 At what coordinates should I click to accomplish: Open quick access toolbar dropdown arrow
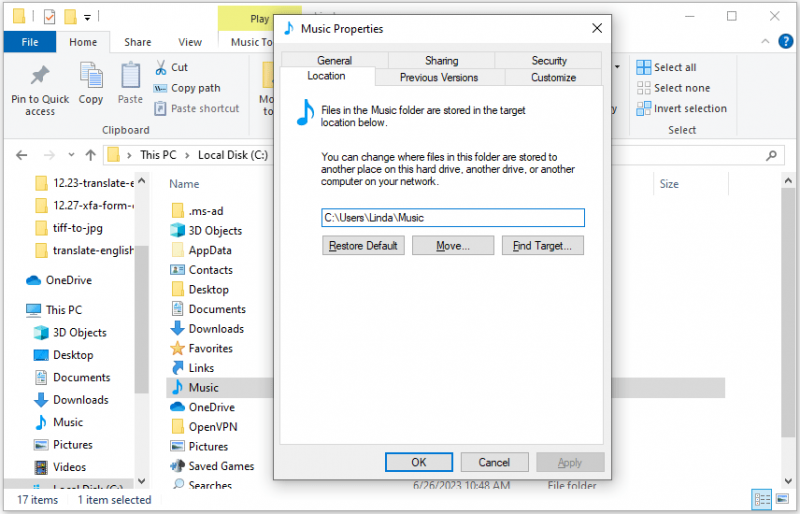[87, 18]
